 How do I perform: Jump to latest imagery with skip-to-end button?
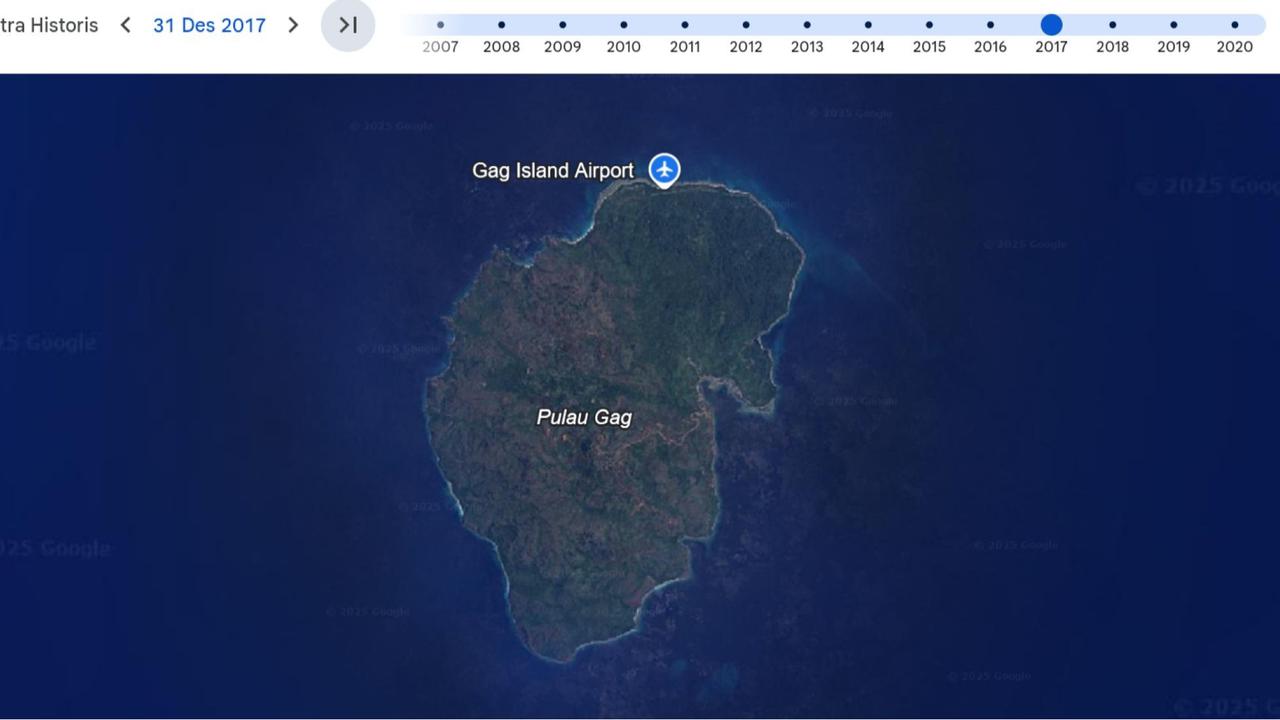(x=348, y=25)
